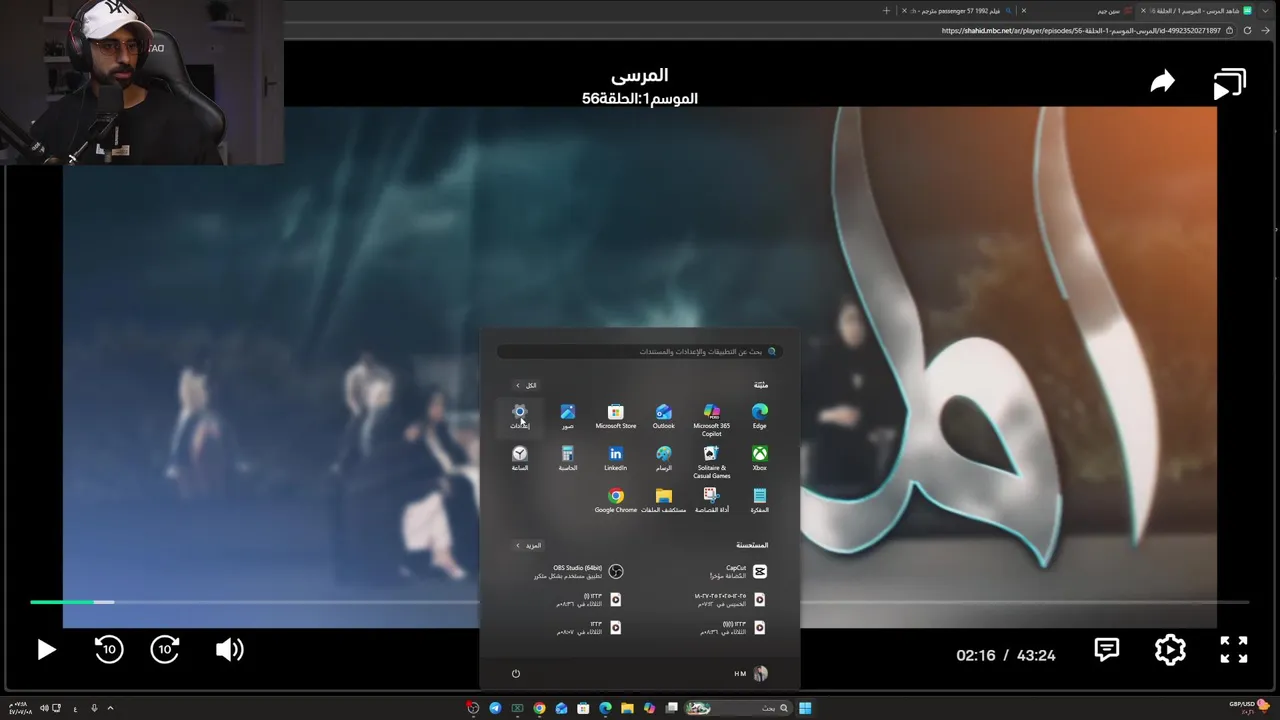The image size is (1280, 720).
Task: Cast video to another screen
Action: [x=1229, y=84]
